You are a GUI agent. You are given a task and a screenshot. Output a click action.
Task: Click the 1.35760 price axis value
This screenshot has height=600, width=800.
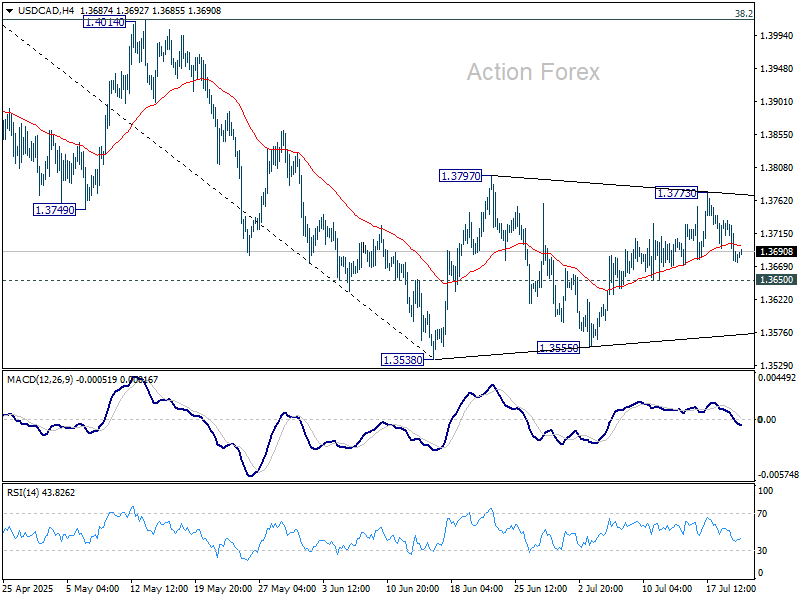pos(777,333)
